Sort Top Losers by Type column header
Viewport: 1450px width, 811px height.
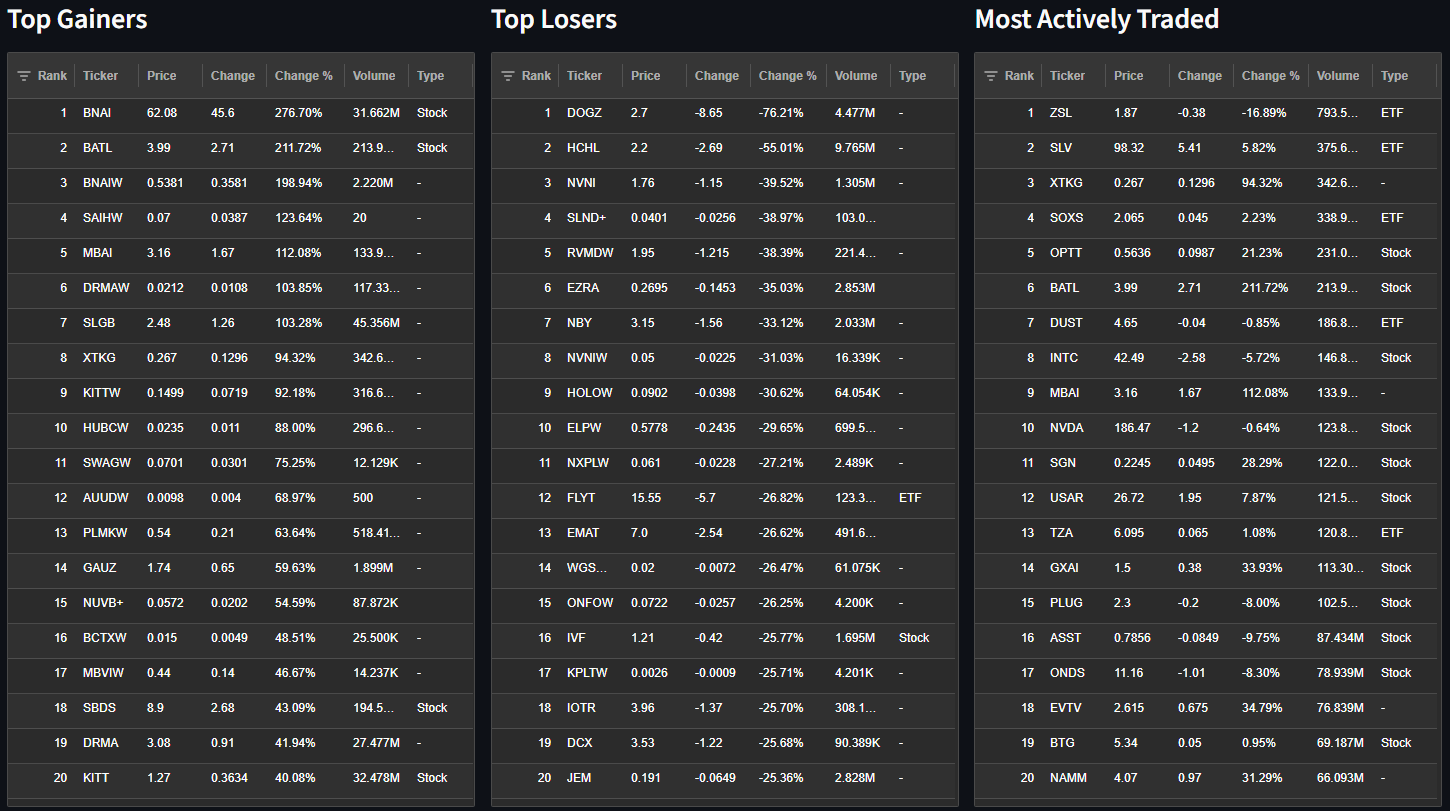912,76
